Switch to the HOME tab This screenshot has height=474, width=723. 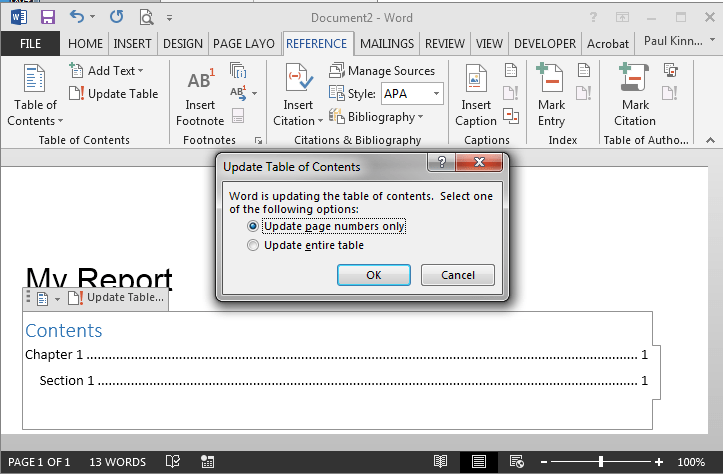85,44
